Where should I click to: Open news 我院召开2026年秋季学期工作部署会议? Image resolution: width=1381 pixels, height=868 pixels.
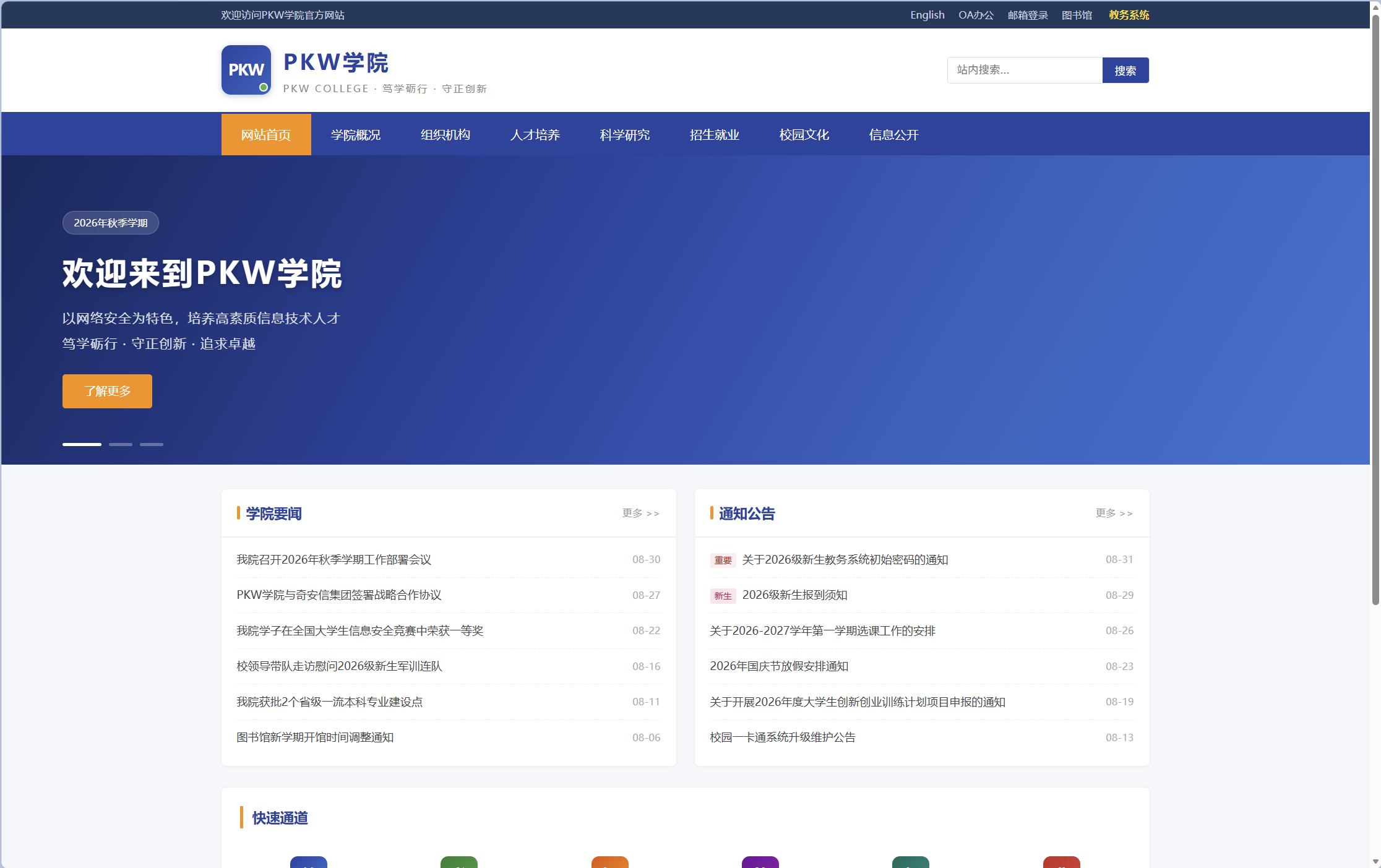pos(334,559)
